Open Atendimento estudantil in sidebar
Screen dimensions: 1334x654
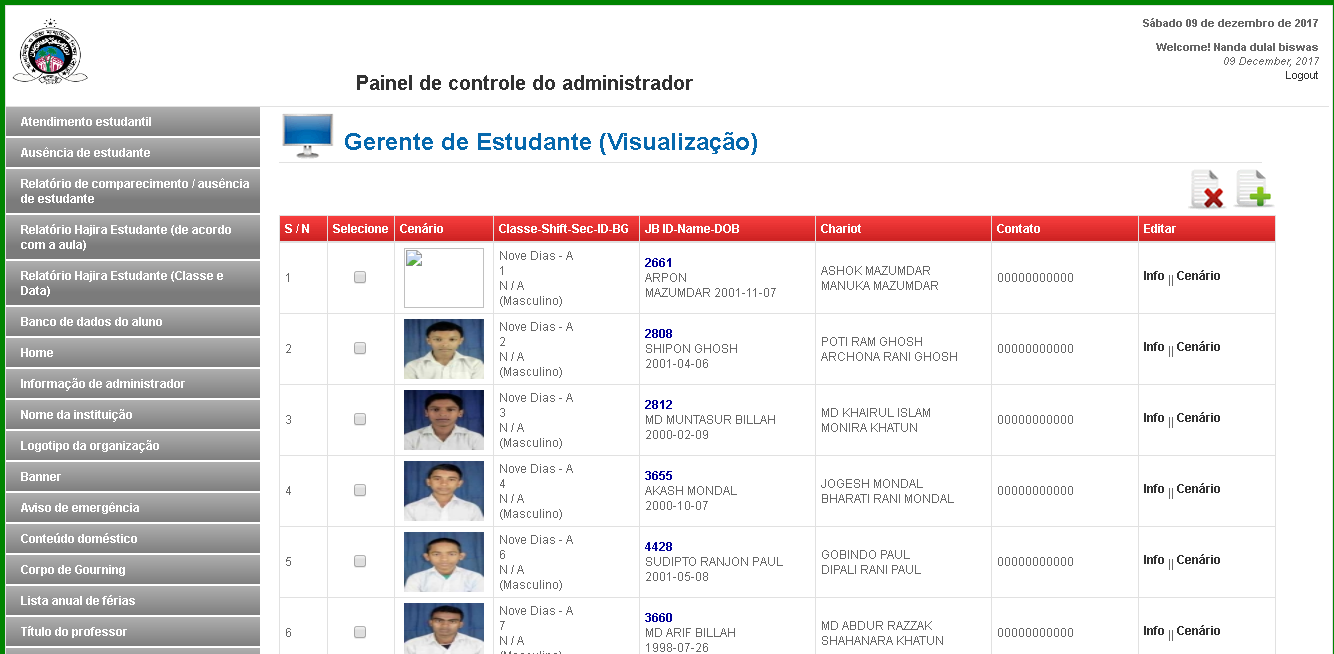click(133, 122)
